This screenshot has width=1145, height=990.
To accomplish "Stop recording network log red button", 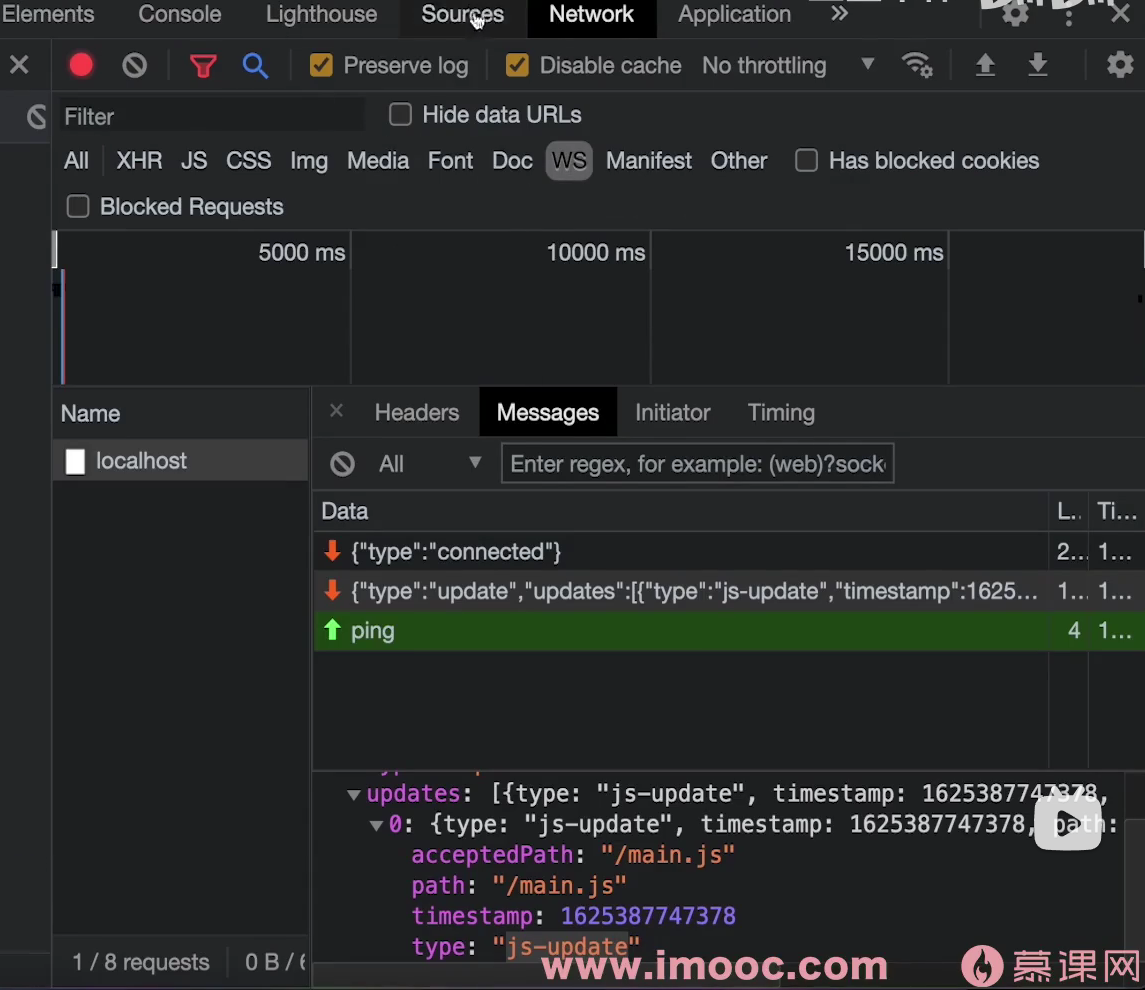I will 81,65.
